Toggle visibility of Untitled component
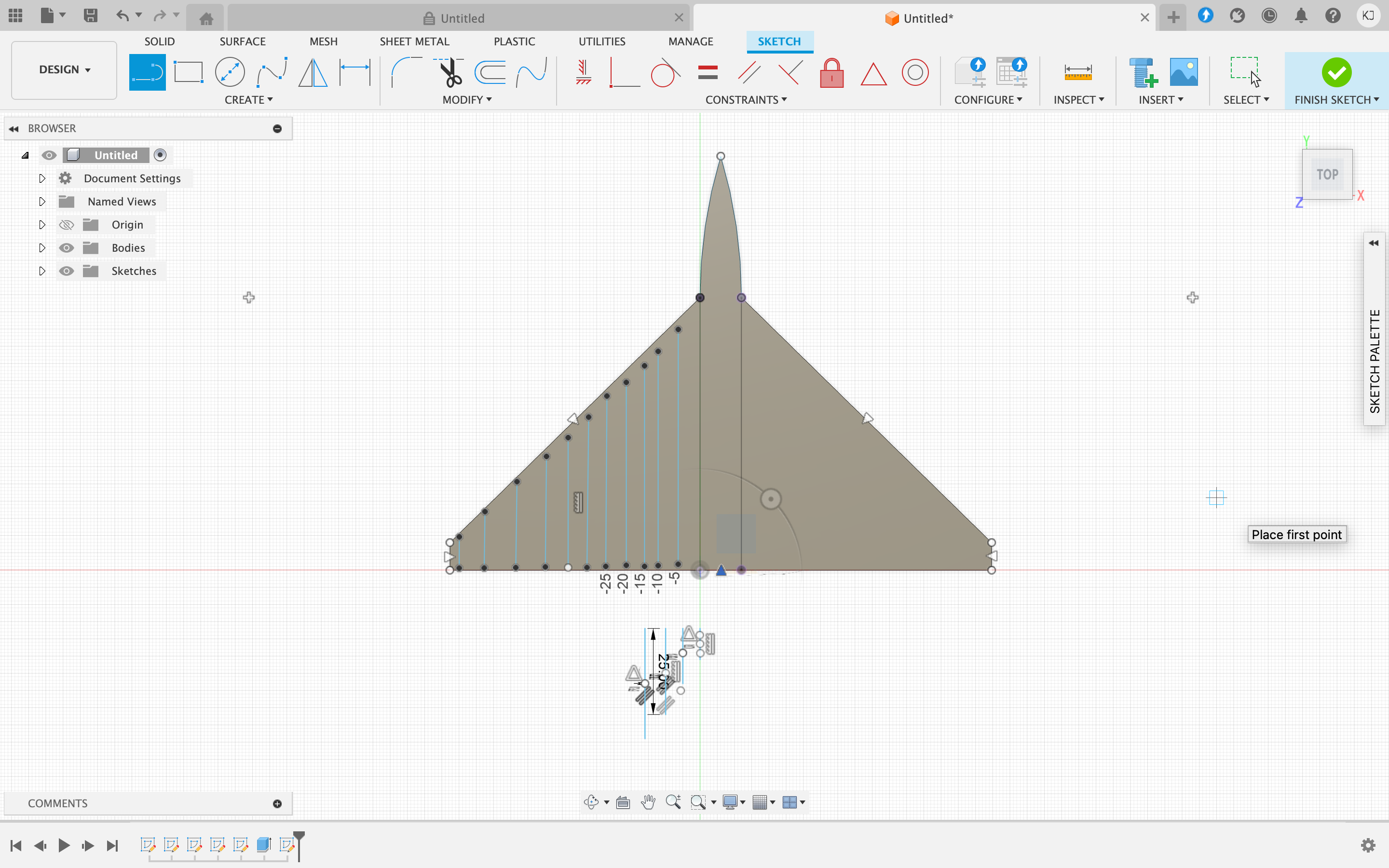This screenshot has height=868, width=1389. point(49,155)
